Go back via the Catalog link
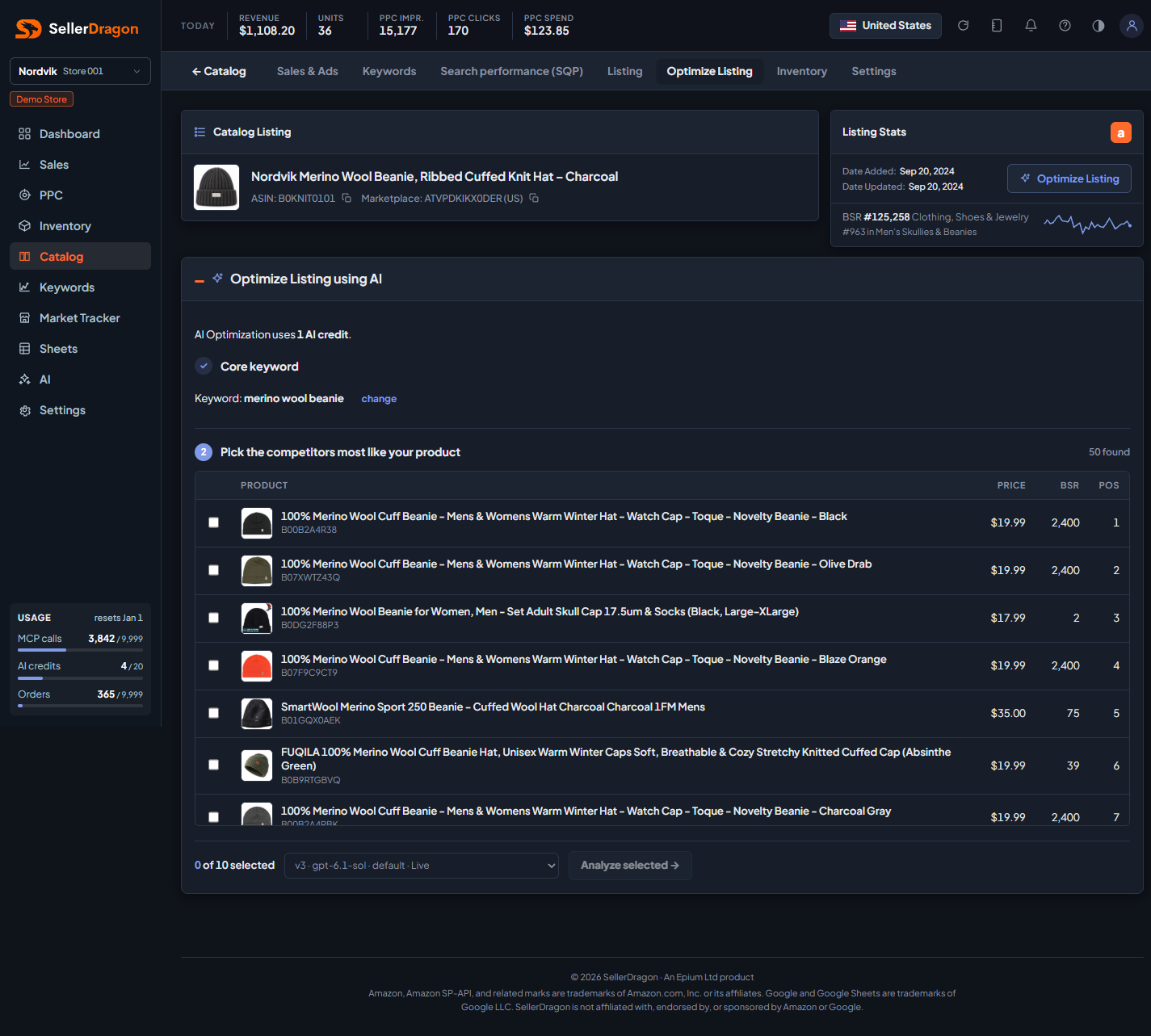 (219, 71)
